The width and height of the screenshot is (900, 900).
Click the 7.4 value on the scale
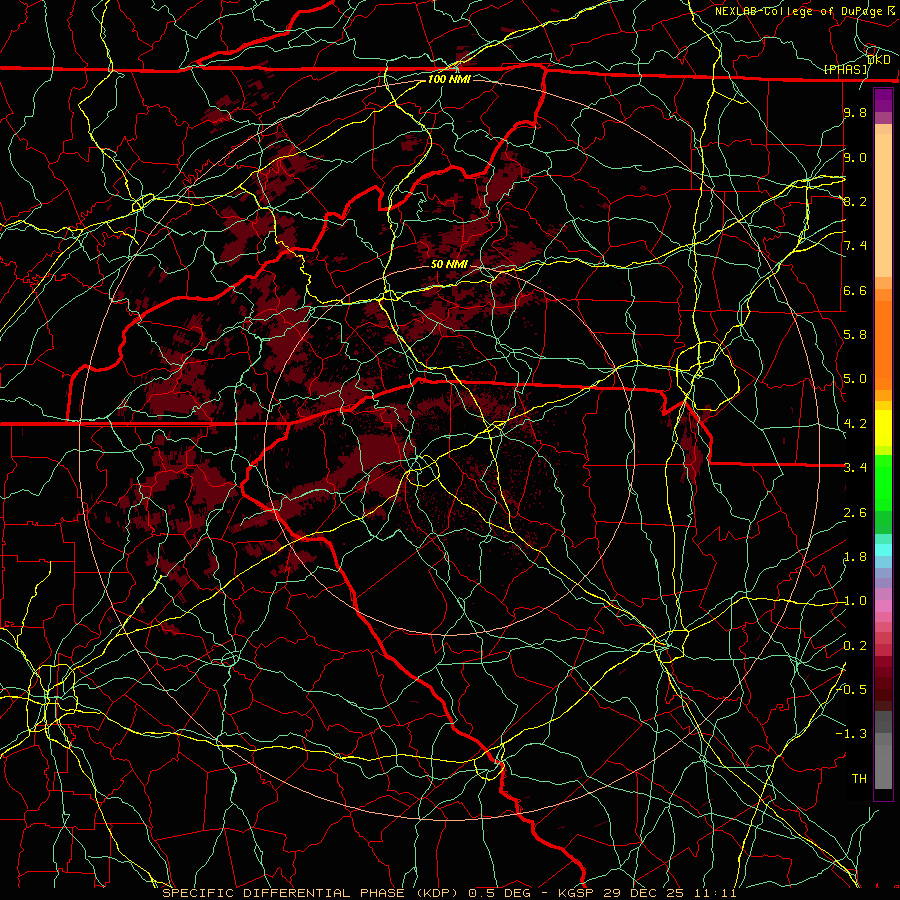pos(855,246)
